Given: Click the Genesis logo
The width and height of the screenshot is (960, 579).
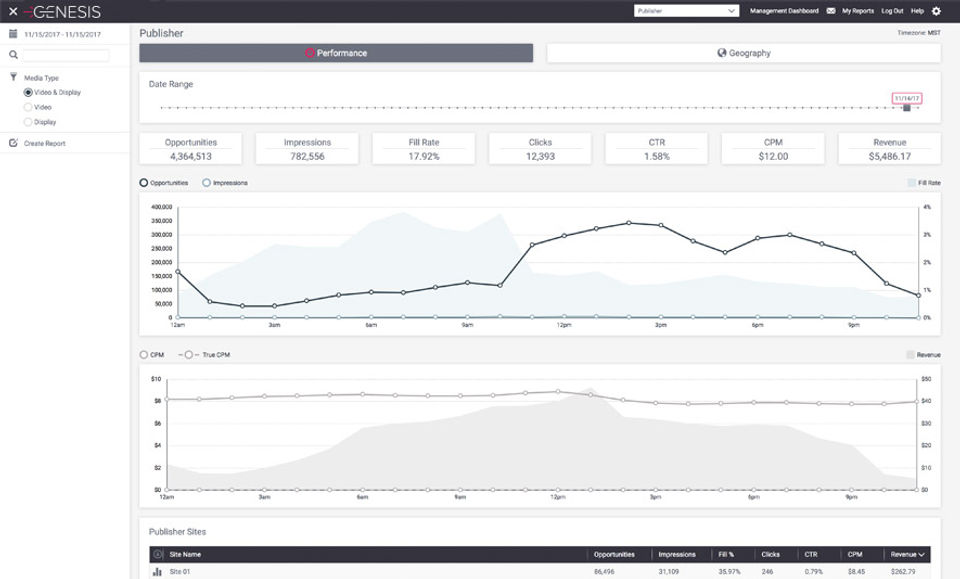Looking at the screenshot, I should coord(62,12).
